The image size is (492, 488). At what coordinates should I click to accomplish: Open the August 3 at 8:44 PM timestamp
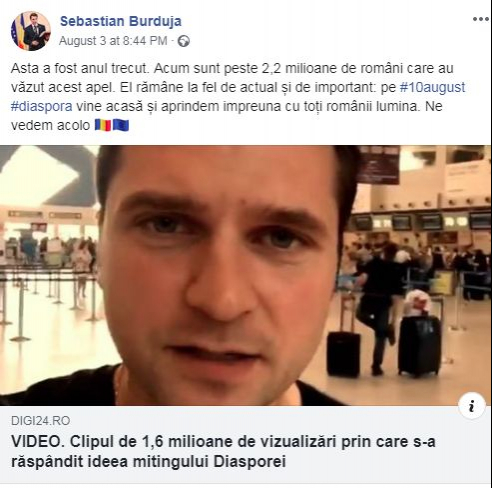tap(113, 41)
